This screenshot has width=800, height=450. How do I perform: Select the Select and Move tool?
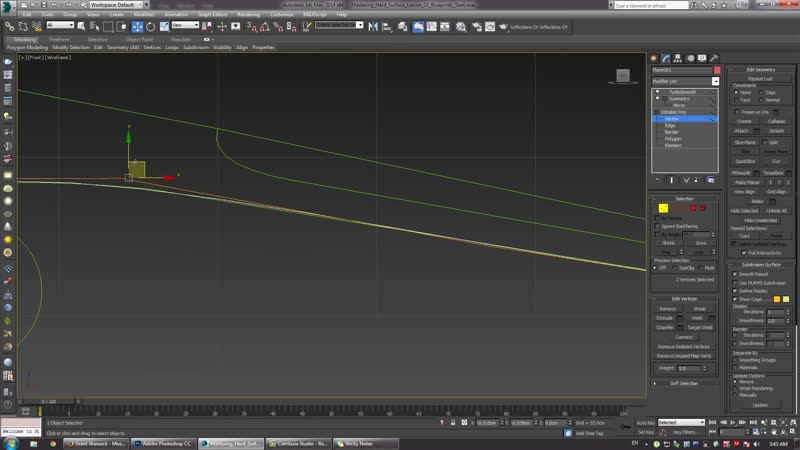137,27
